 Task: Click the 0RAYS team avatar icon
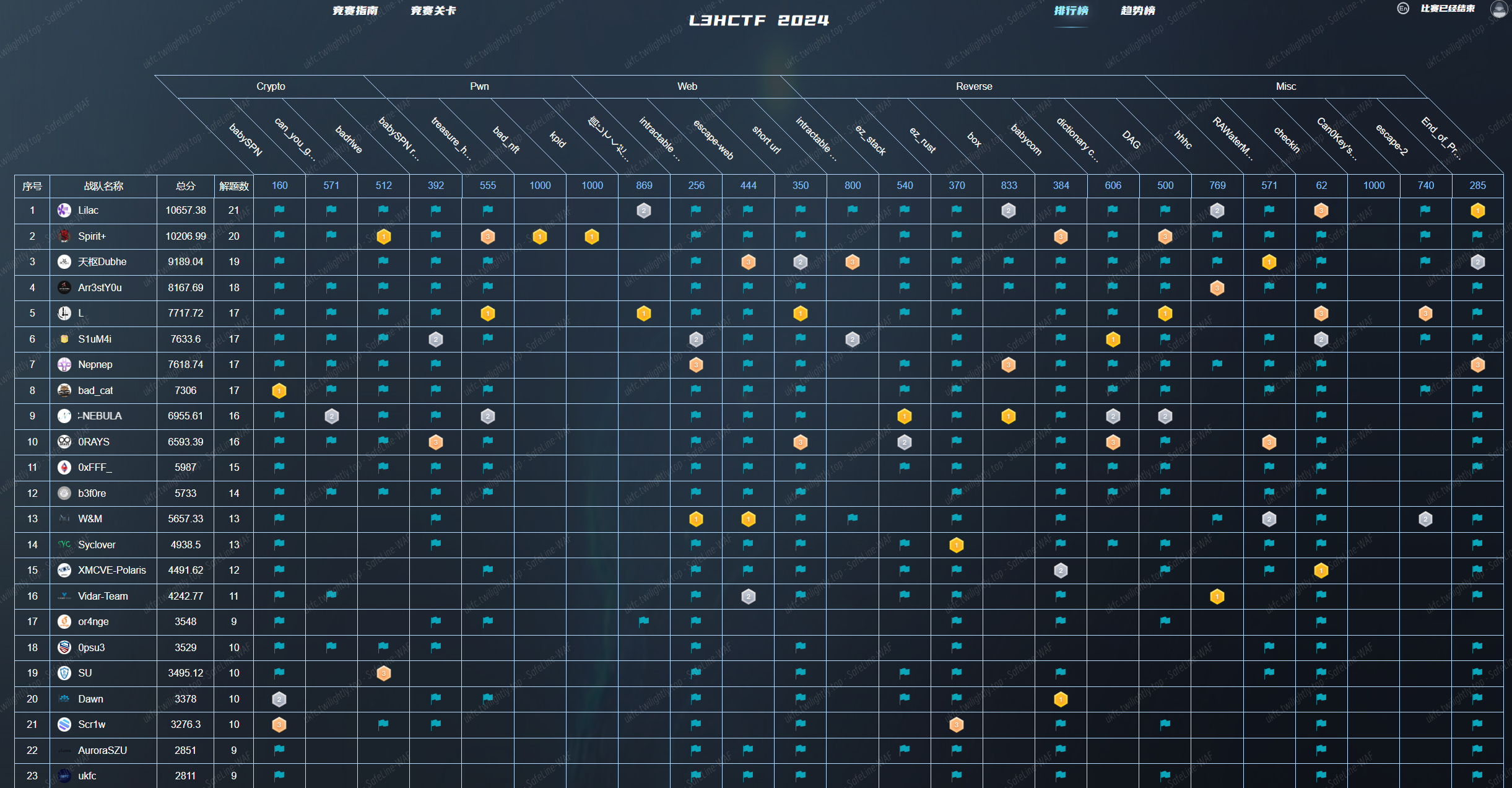click(64, 442)
